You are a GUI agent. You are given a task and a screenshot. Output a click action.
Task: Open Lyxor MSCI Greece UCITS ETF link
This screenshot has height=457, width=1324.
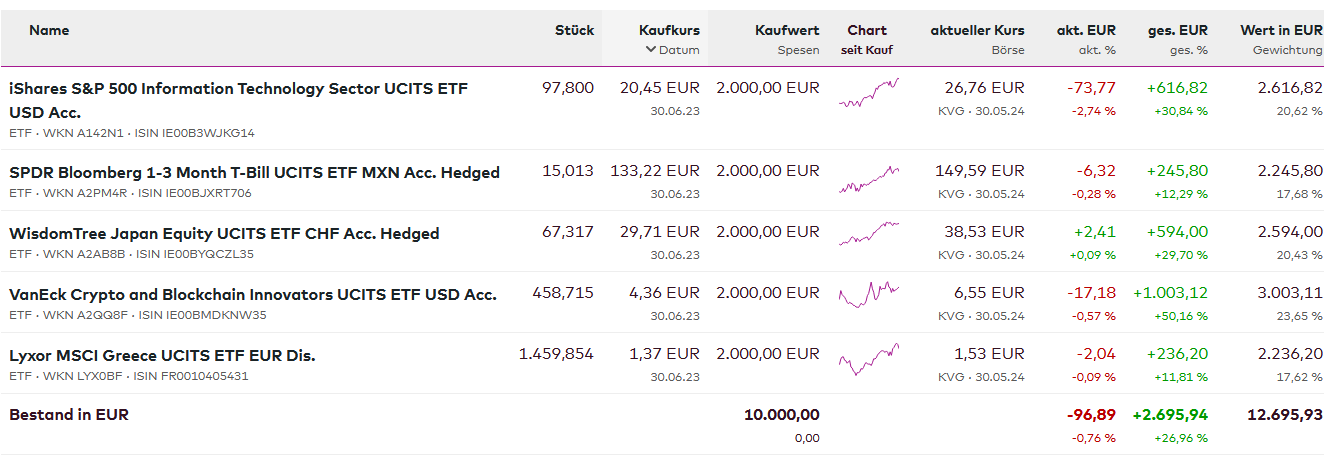(162, 355)
